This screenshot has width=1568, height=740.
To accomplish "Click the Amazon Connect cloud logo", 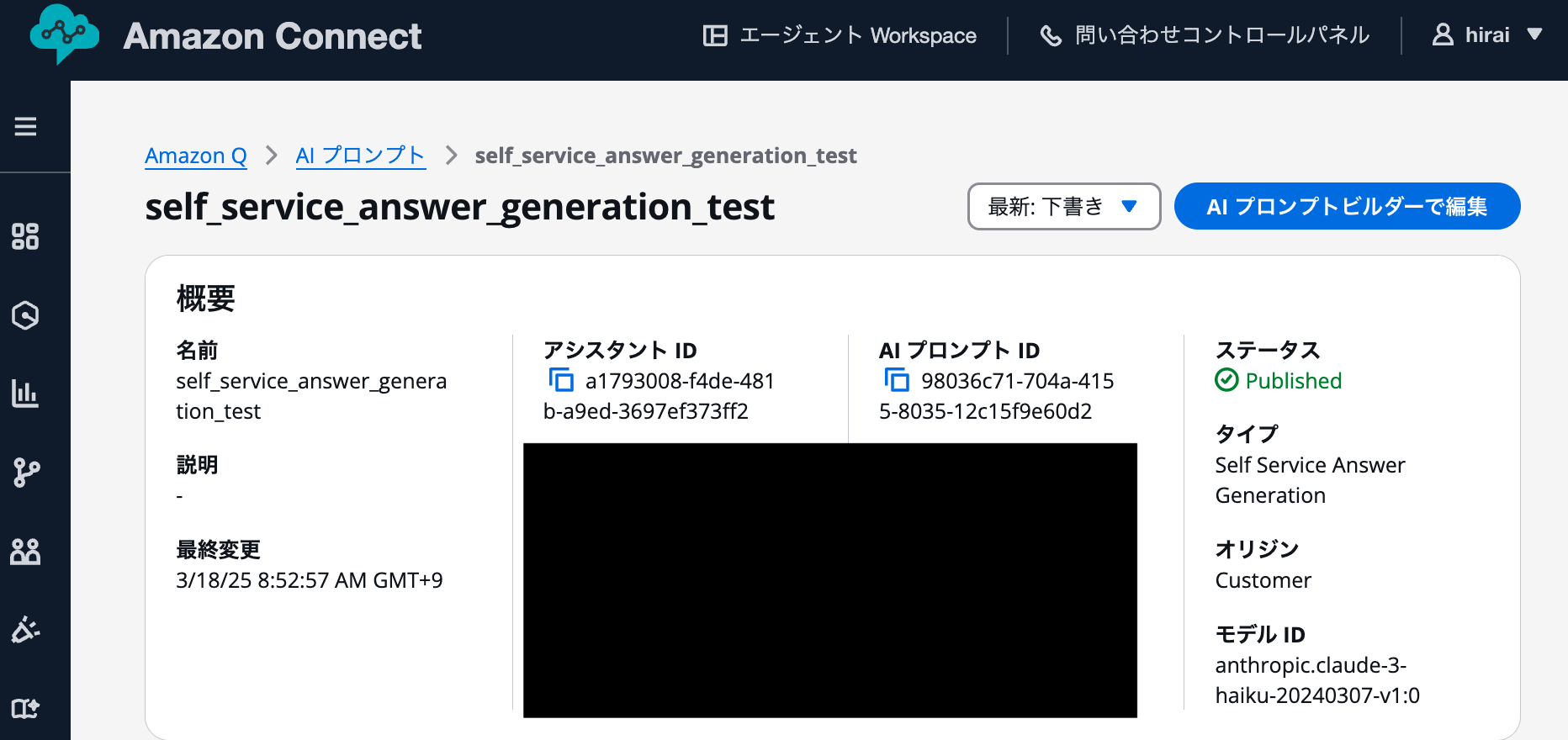I will pyautogui.click(x=64, y=34).
